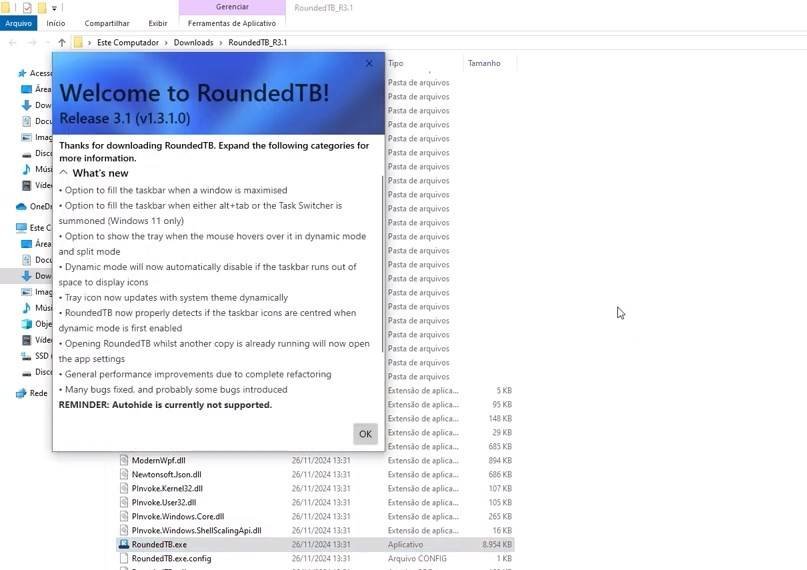The height and width of the screenshot is (570, 807).
Task: Open quick access toolbar customize dropdown arrow
Action: coord(54,8)
